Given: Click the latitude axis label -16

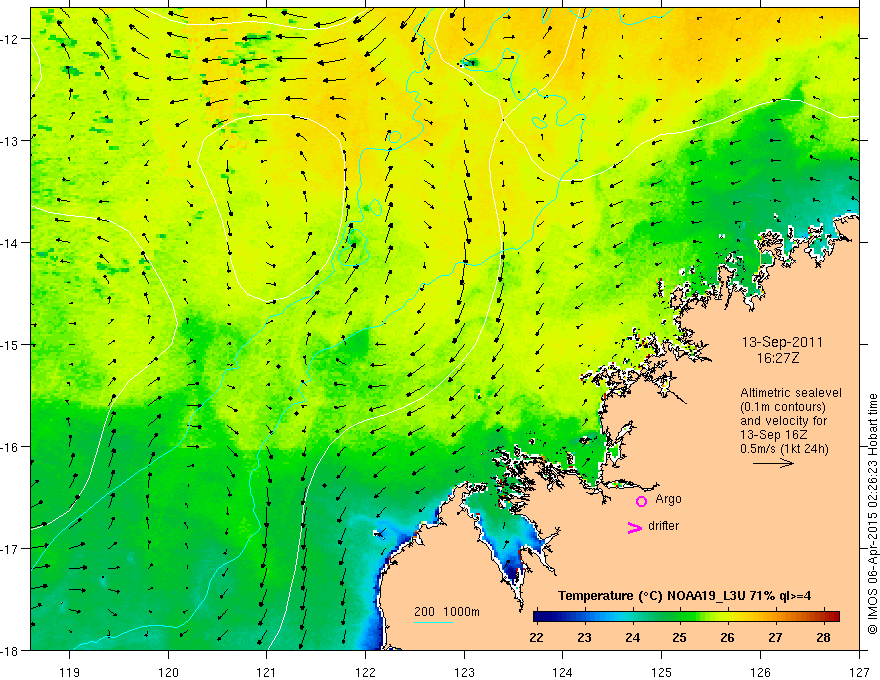Looking at the screenshot, I should pos(11,447).
